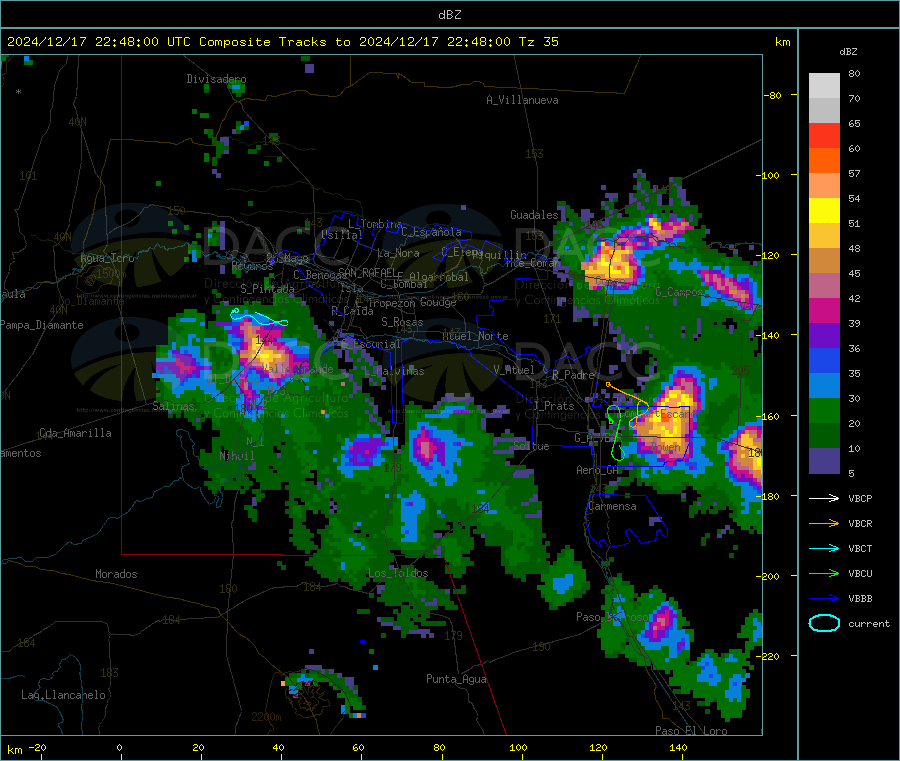Click the blue VBBB arrow in legend
The width and height of the screenshot is (900, 761).
click(824, 598)
